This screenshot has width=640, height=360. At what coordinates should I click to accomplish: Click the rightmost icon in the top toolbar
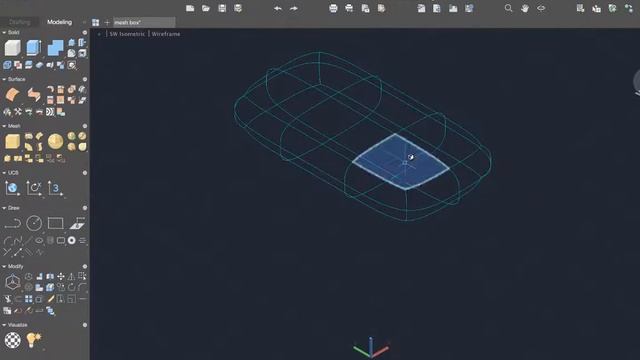pos(629,8)
